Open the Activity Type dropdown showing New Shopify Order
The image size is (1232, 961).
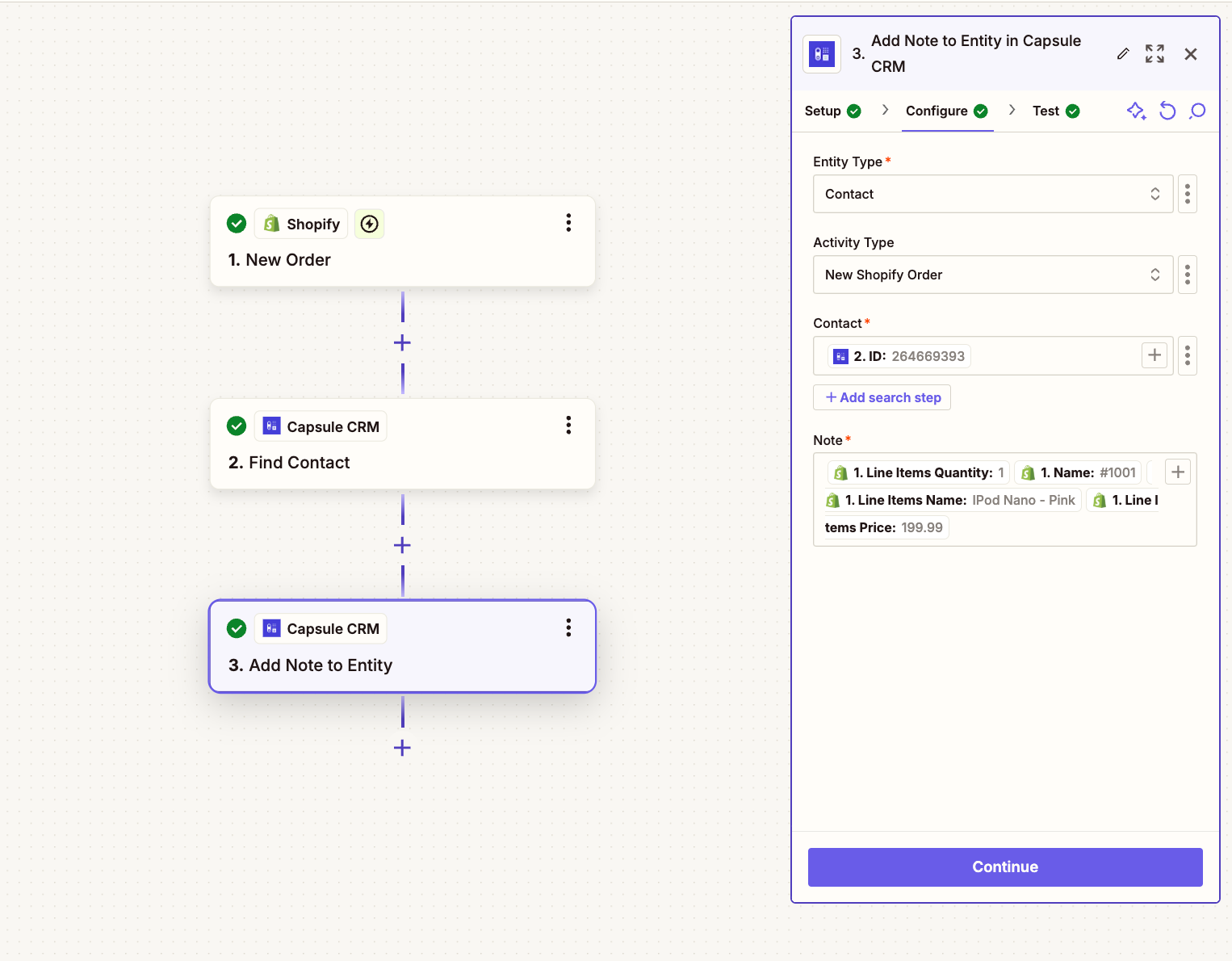(992, 275)
